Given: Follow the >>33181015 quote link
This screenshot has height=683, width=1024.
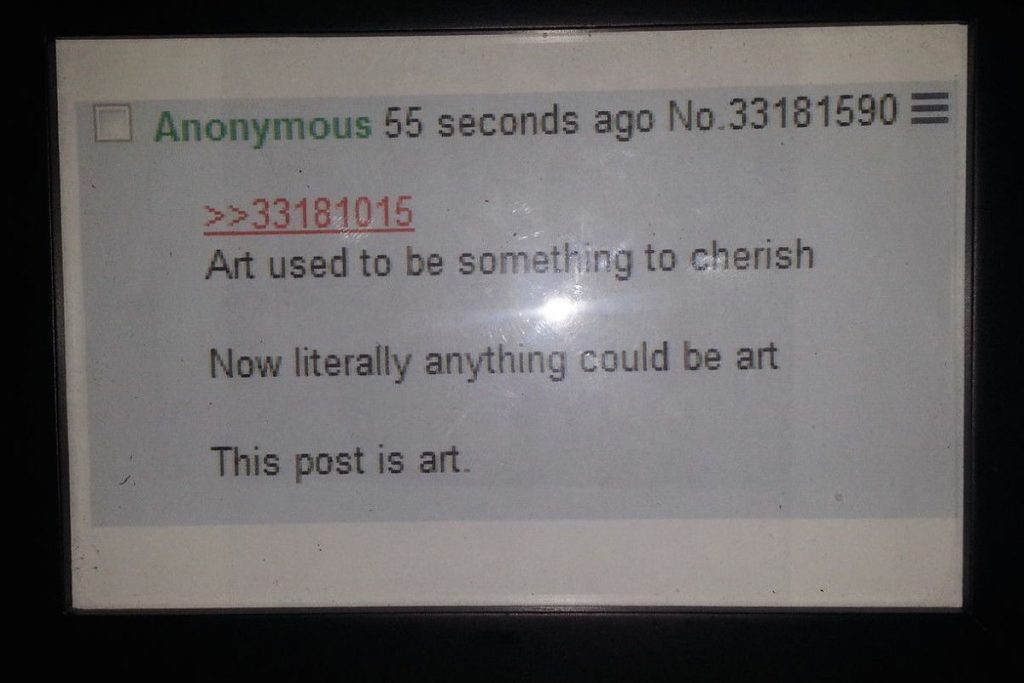Looking at the screenshot, I should tap(309, 213).
